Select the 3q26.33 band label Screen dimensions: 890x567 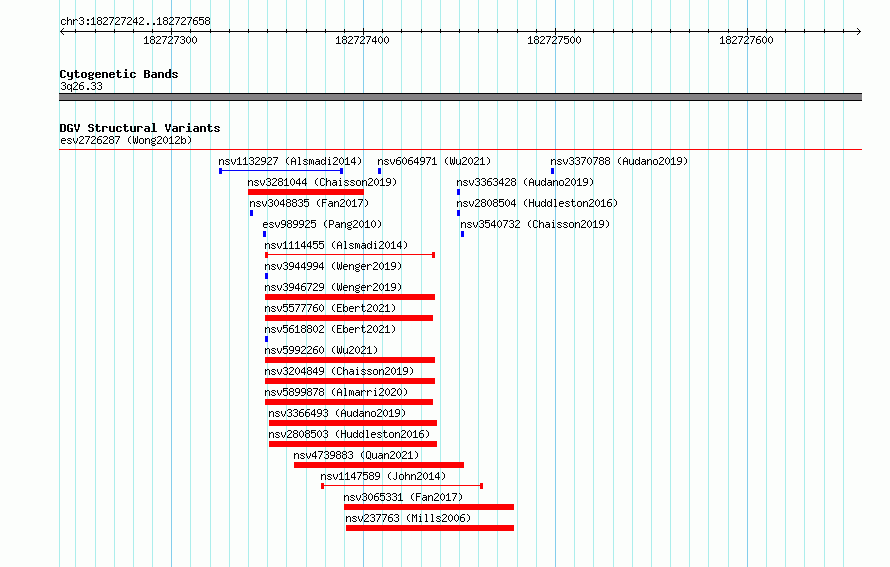coord(81,86)
